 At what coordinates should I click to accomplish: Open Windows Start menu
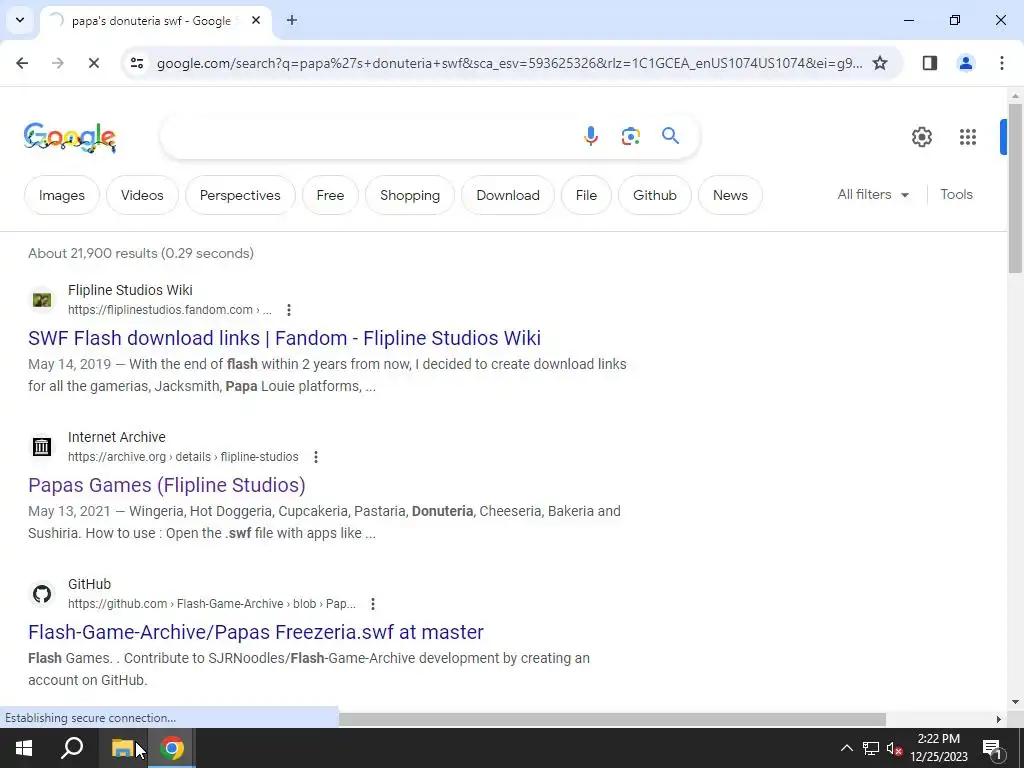point(24,748)
